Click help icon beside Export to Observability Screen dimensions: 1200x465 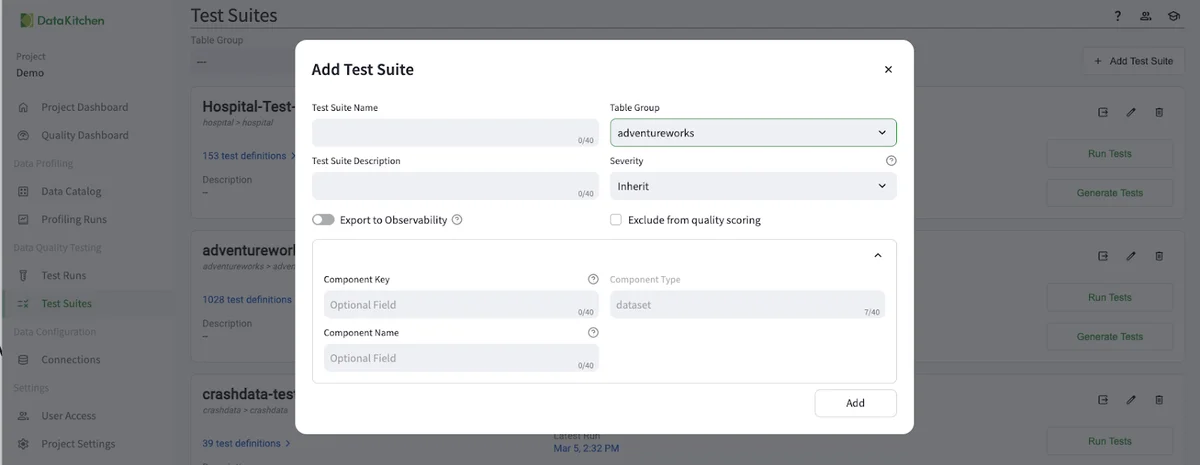point(457,220)
